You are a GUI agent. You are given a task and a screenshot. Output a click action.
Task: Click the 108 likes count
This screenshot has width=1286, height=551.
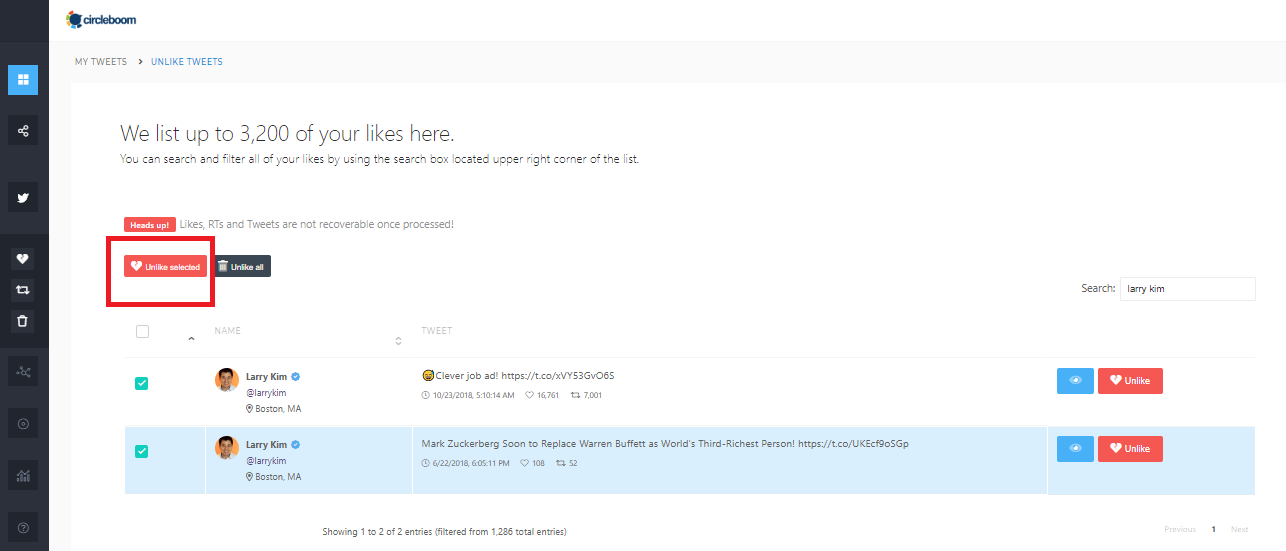pyautogui.click(x=539, y=463)
